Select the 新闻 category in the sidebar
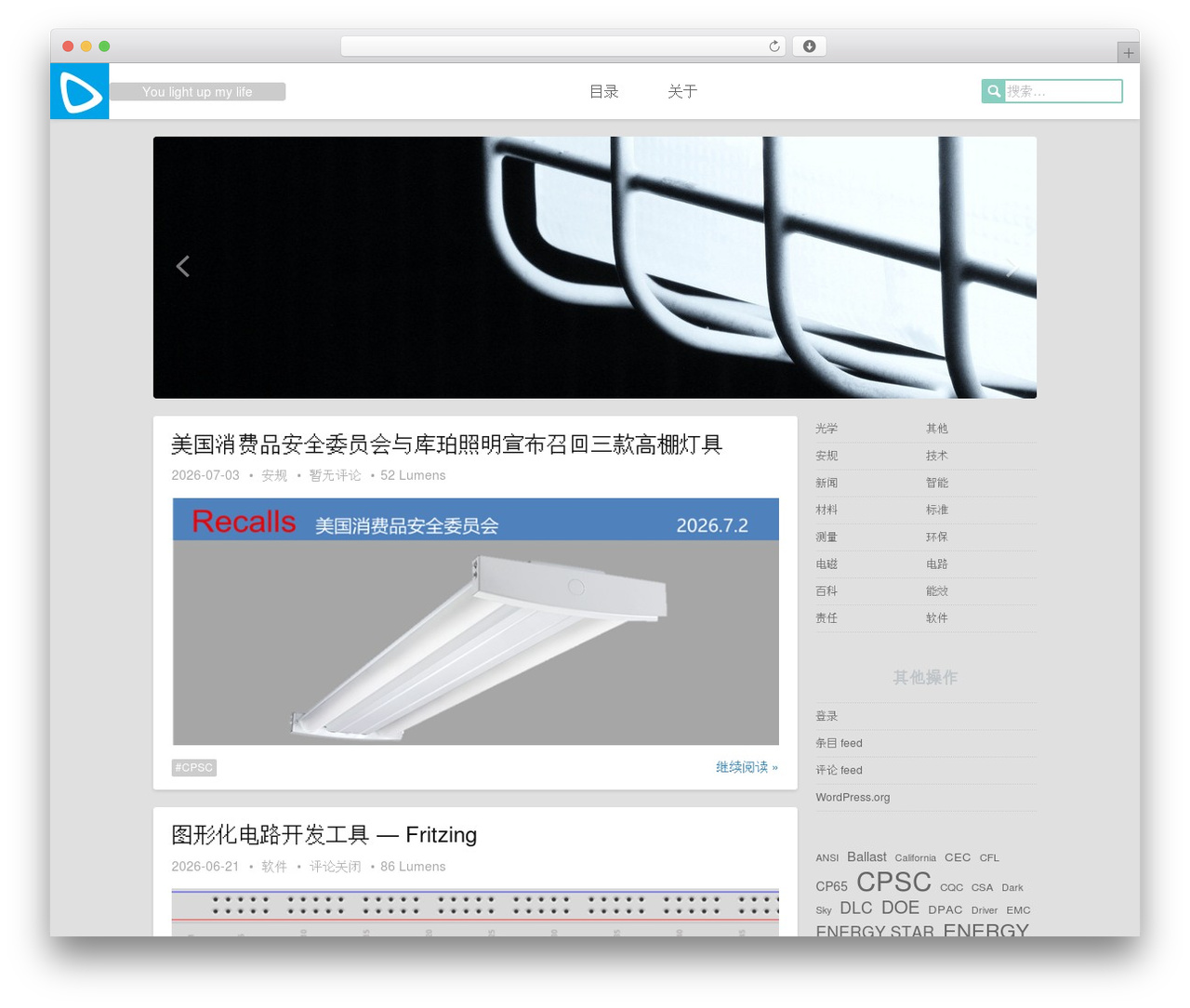Image resolution: width=1190 pixels, height=1008 pixels. [x=826, y=483]
